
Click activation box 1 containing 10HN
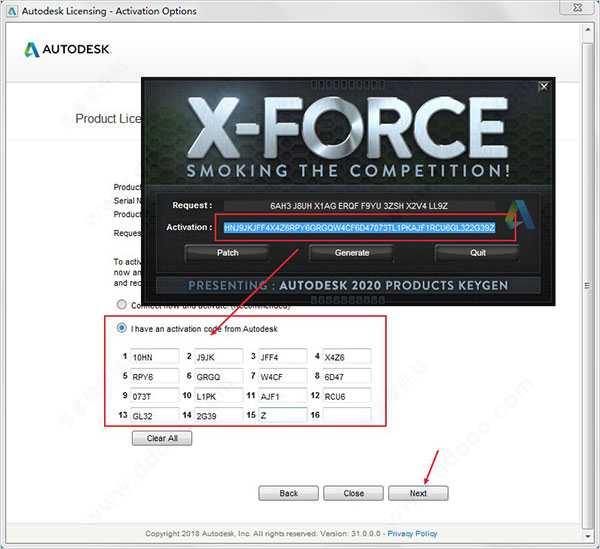pyautogui.click(x=155, y=356)
